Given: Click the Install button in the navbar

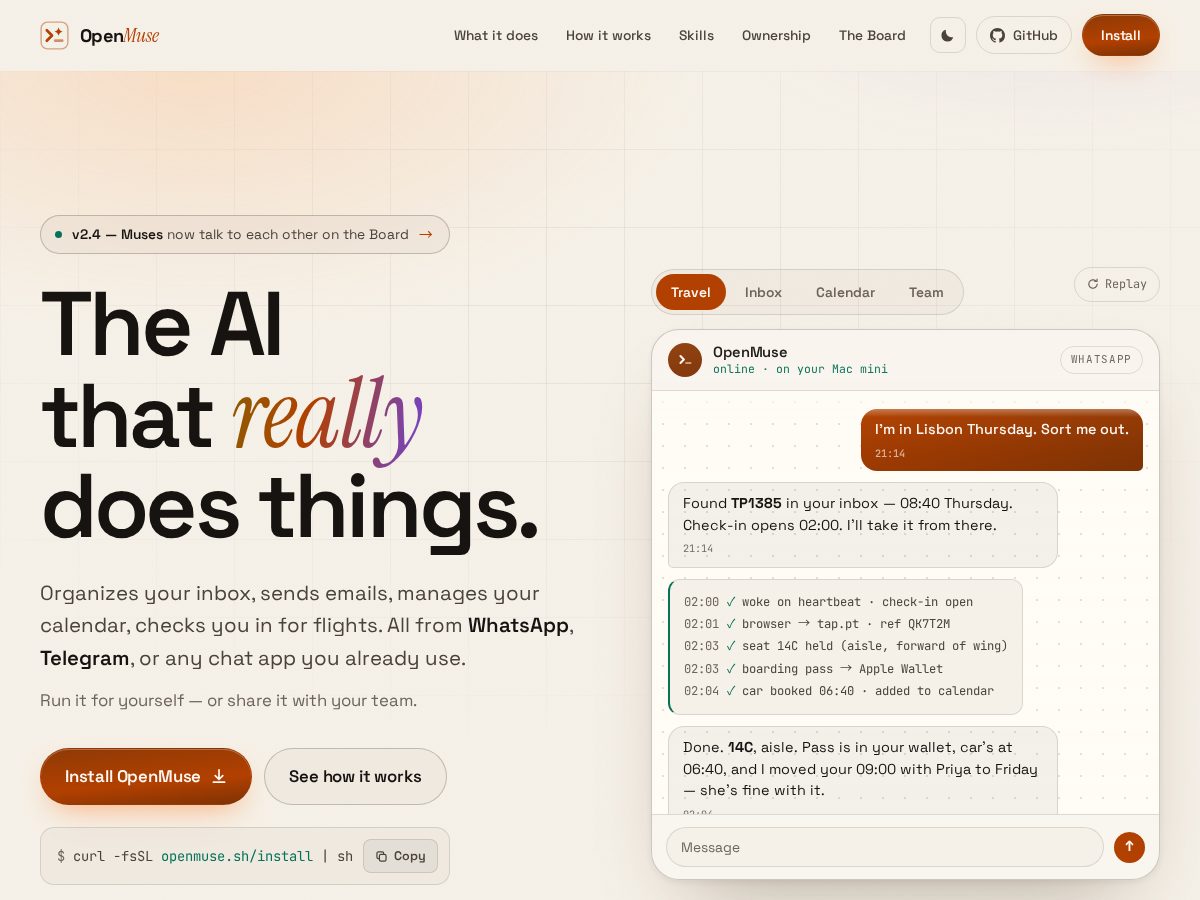Looking at the screenshot, I should click(x=1120, y=35).
